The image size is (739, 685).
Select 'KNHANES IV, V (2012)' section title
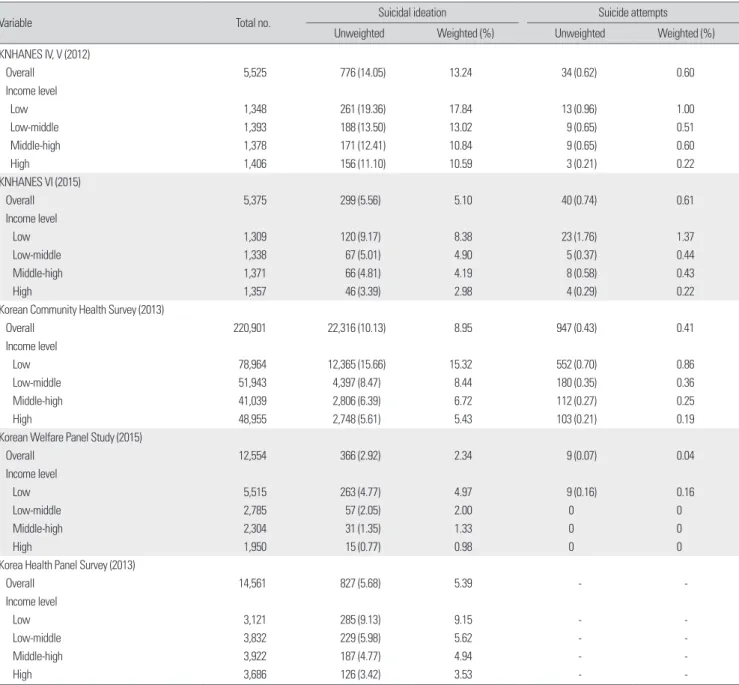[45, 54]
